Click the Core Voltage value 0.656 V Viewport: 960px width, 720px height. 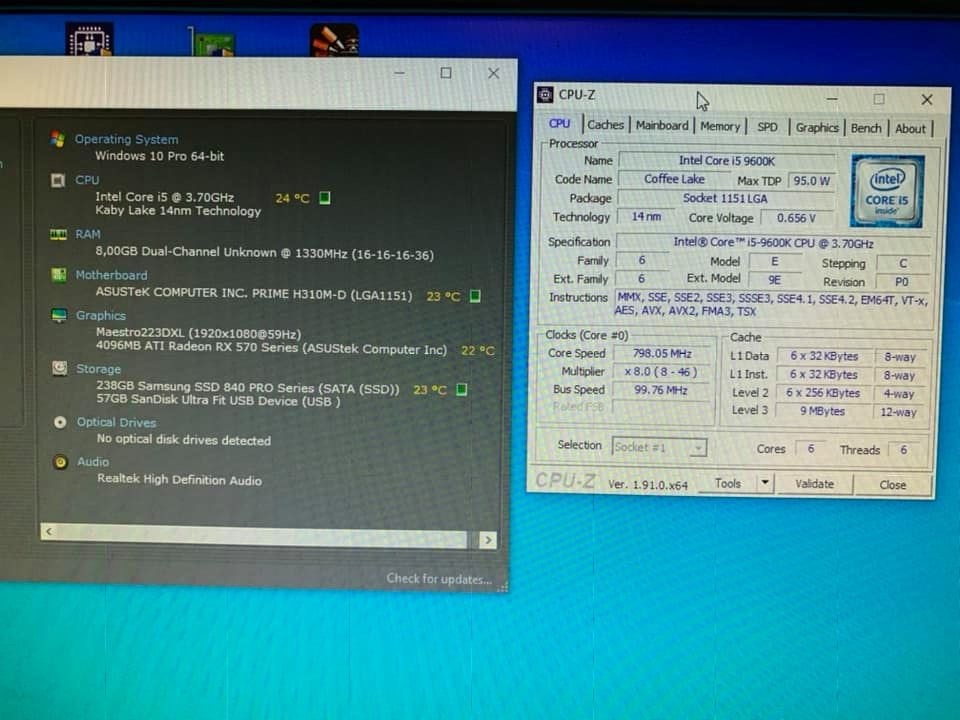796,218
